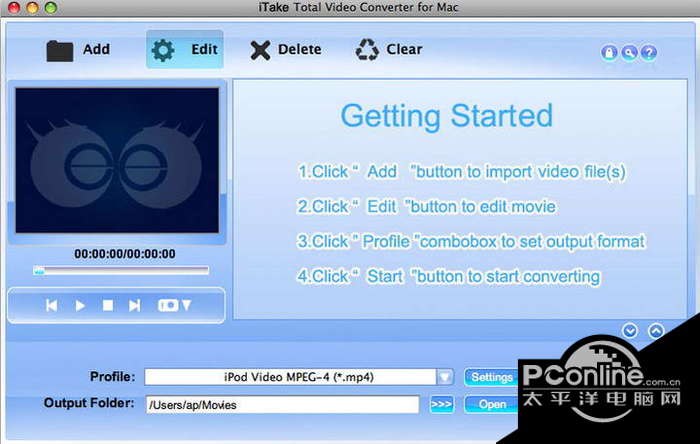Open the snapshot options arrow
Screen dimensions: 700x444
(187, 305)
